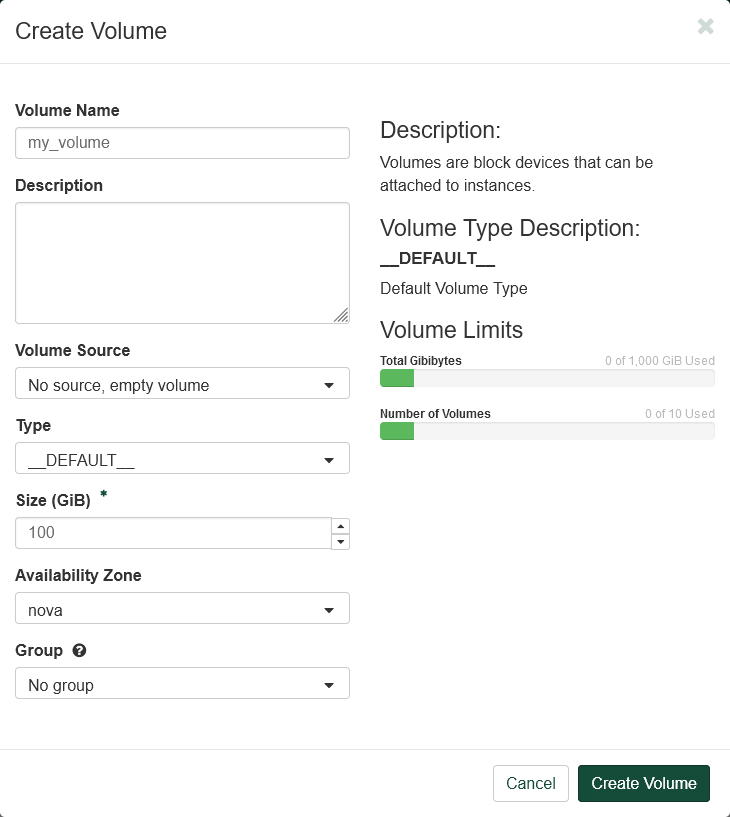Increase size using the up stepper arrow
Viewport: 730px width, 817px height.
tap(340, 526)
